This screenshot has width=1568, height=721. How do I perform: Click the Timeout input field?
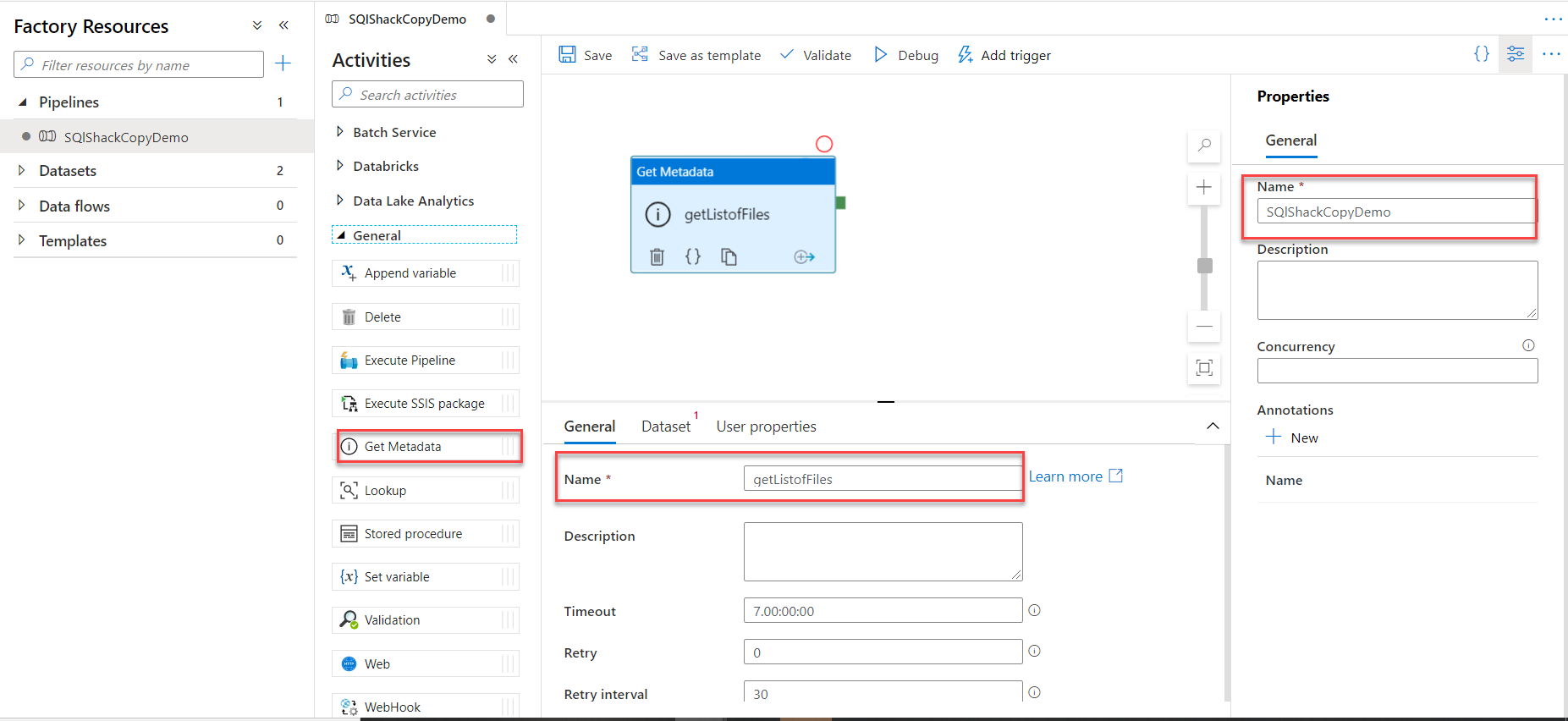[x=883, y=611]
